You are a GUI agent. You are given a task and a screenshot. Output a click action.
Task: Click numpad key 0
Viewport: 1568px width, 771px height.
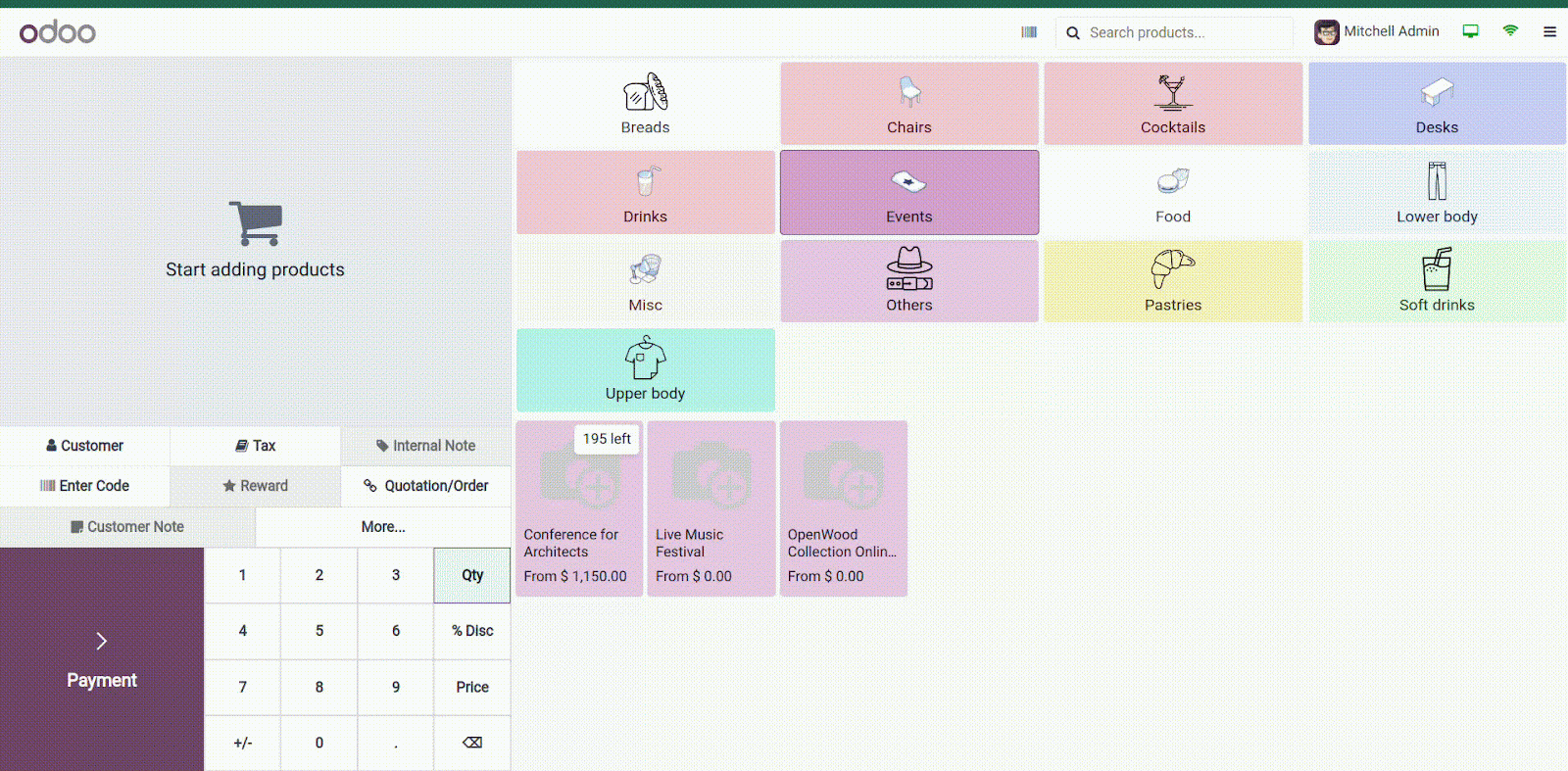[319, 743]
